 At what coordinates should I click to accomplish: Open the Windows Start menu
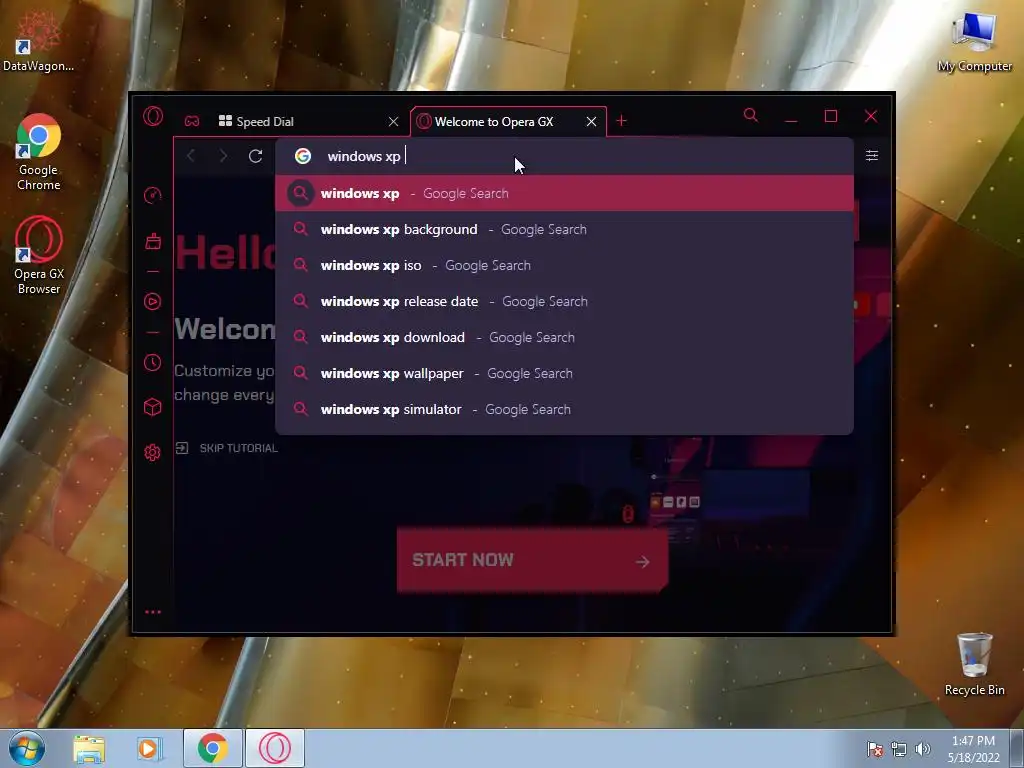point(27,748)
